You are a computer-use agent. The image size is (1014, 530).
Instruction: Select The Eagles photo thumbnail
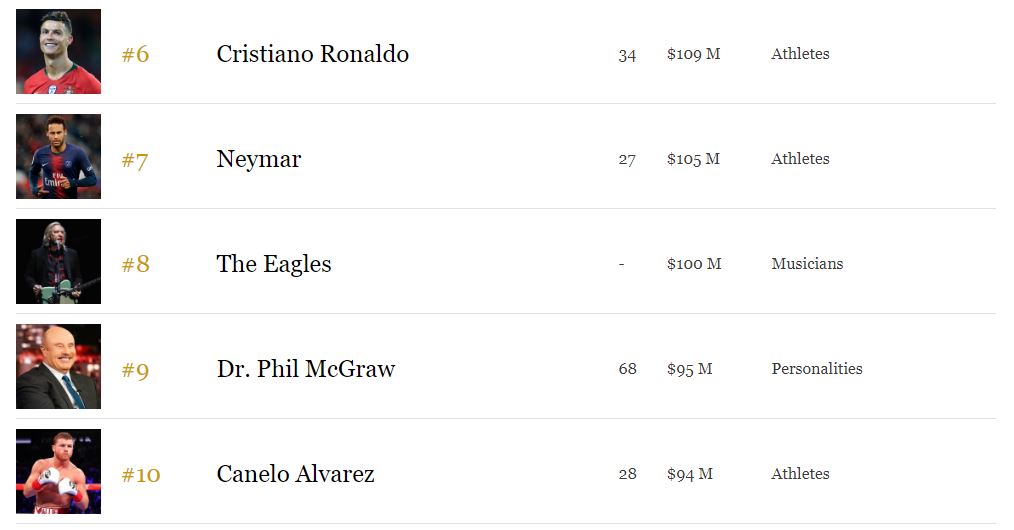point(58,262)
